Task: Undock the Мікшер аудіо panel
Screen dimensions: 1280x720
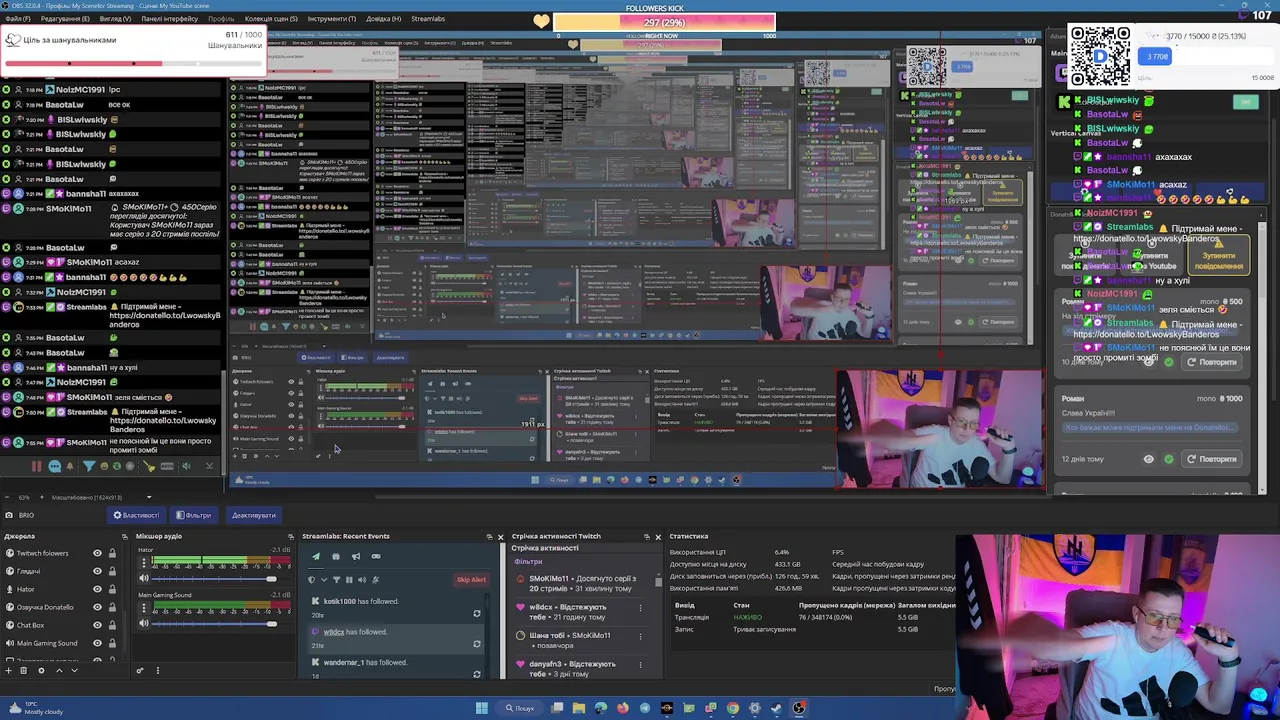Action: click(291, 536)
